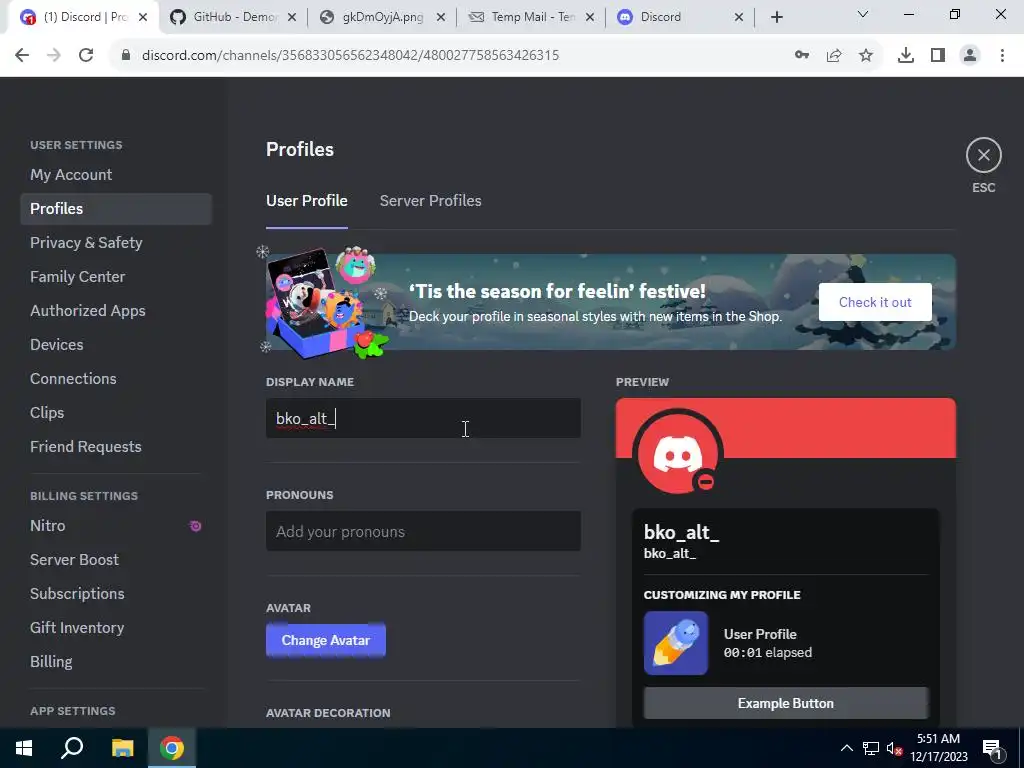Close settings with the ESC circle button
The height and width of the screenshot is (768, 1024).
(x=984, y=155)
